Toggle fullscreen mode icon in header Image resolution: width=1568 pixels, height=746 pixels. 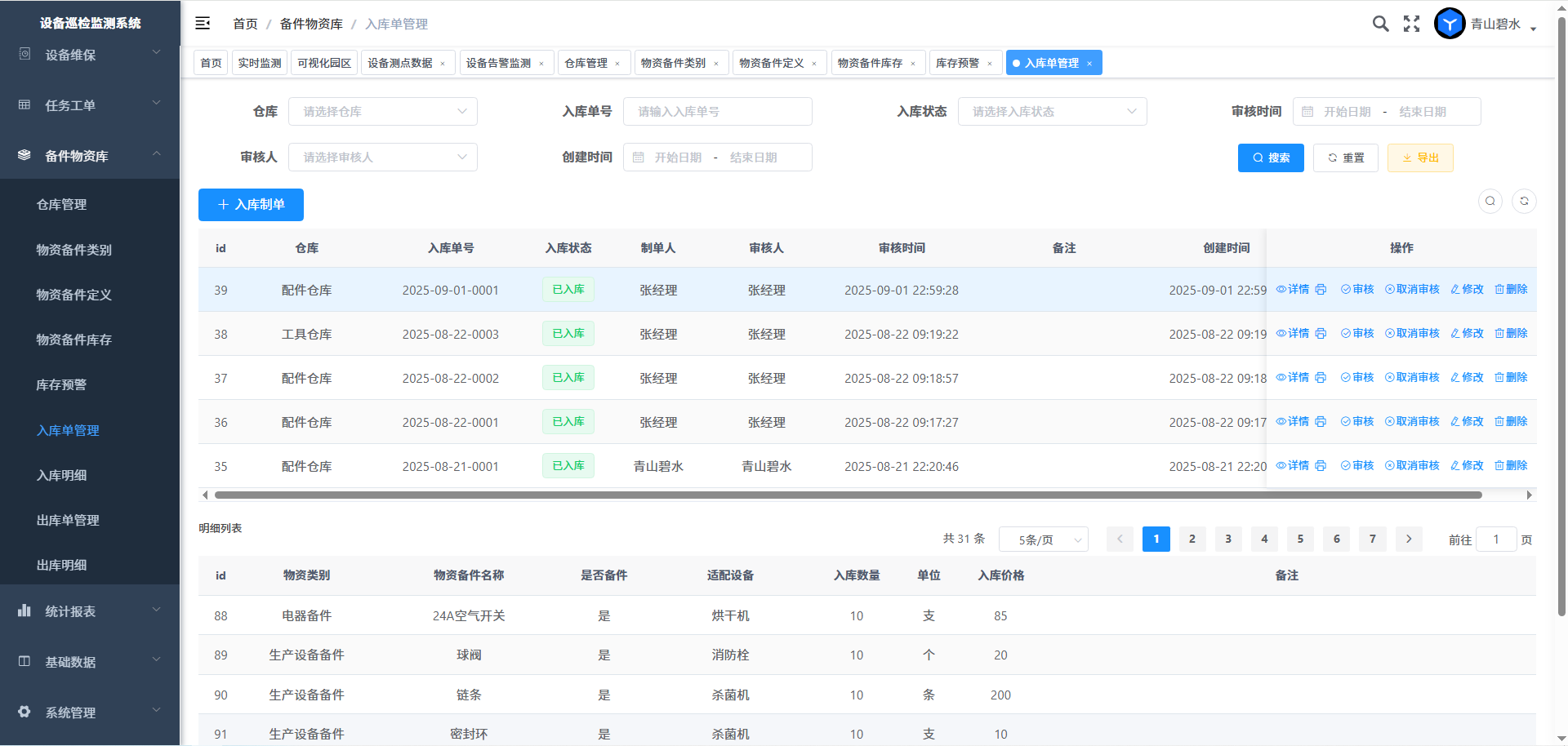click(x=1411, y=24)
